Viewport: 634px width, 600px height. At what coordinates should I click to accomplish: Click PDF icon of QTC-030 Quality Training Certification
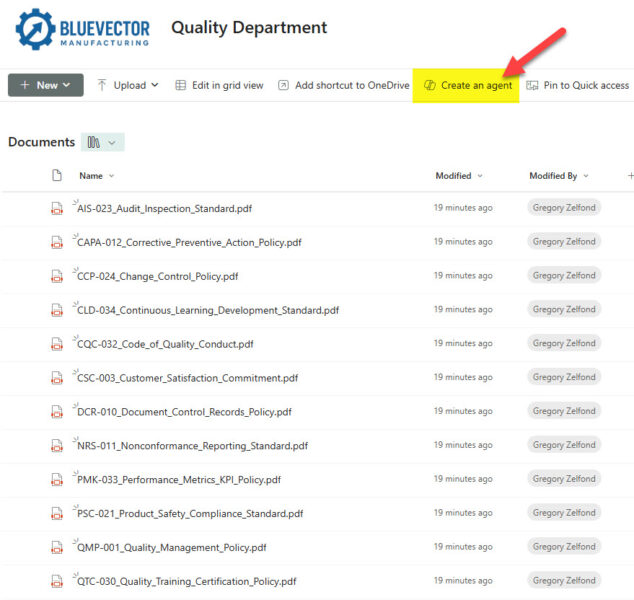[x=57, y=581]
